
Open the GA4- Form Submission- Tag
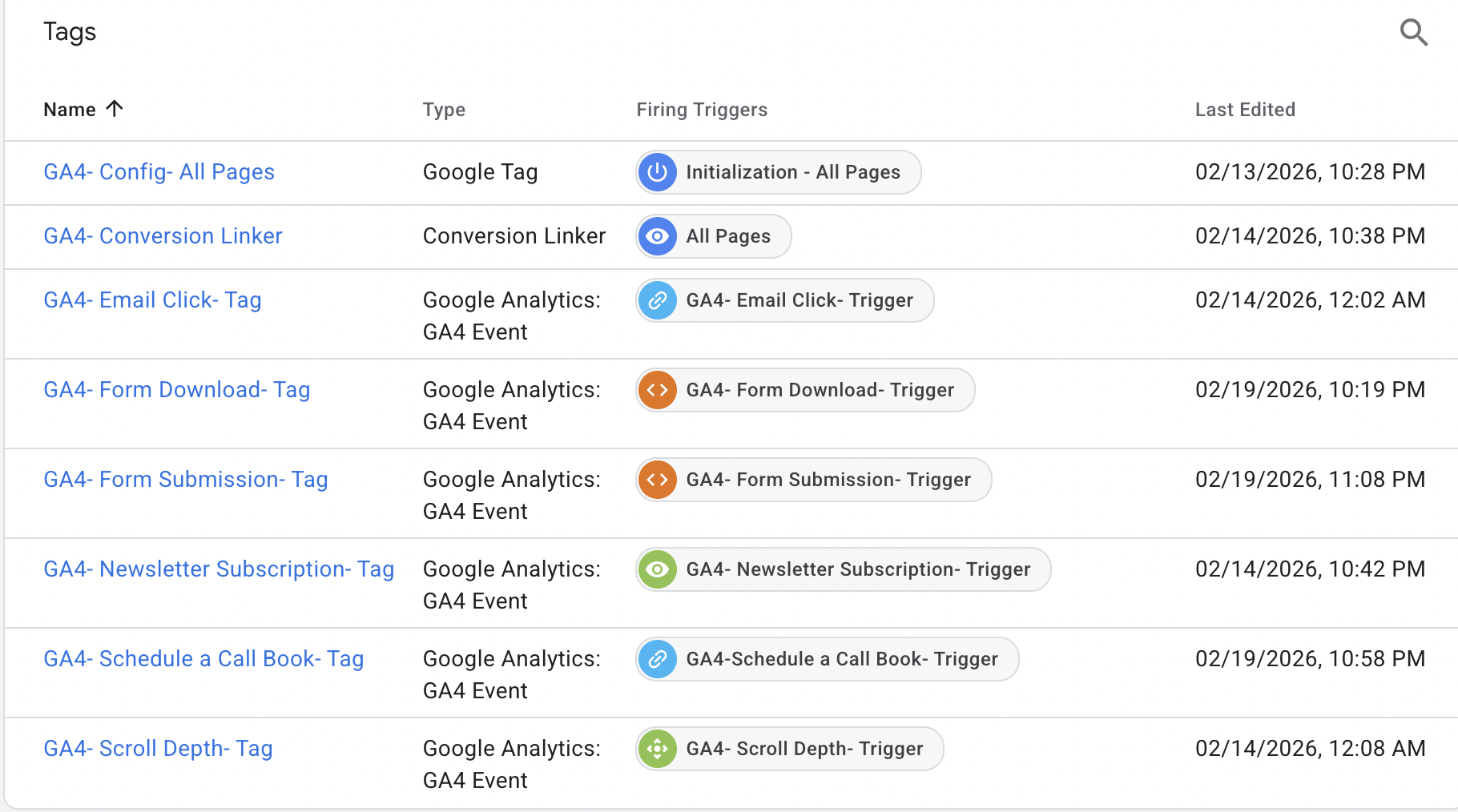[x=185, y=479]
